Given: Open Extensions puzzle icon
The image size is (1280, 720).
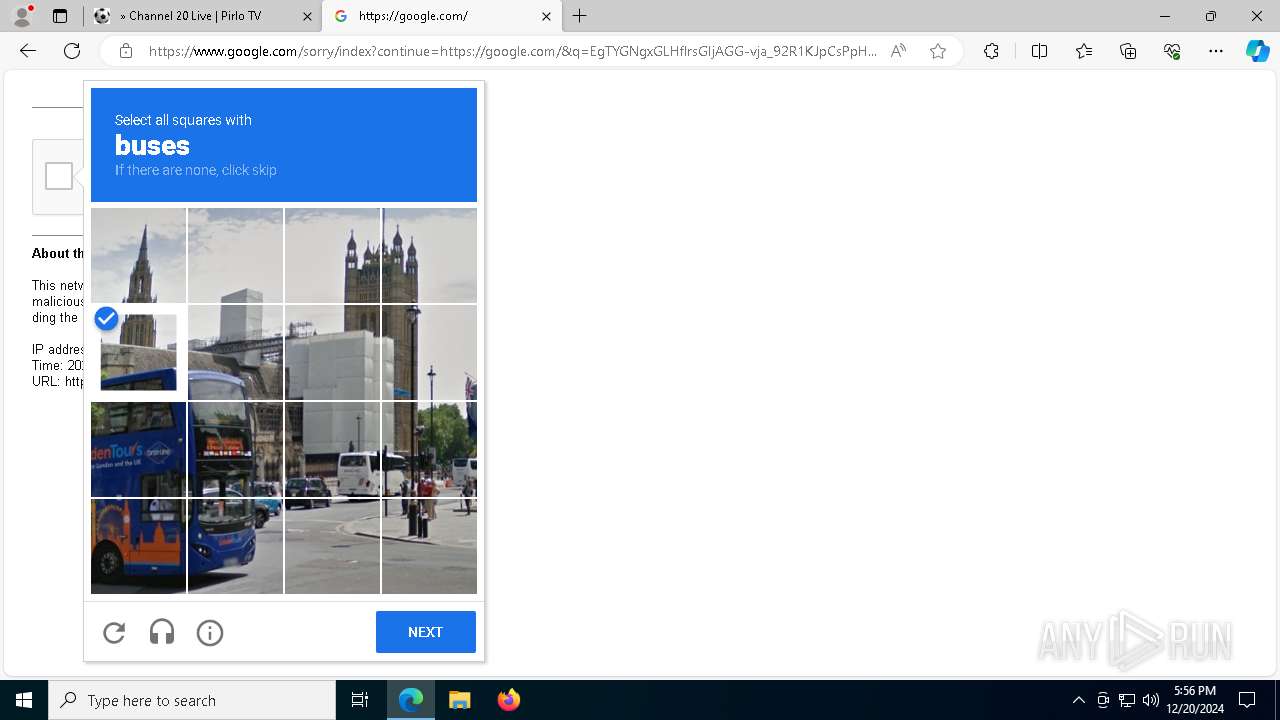Looking at the screenshot, I should pos(991,51).
